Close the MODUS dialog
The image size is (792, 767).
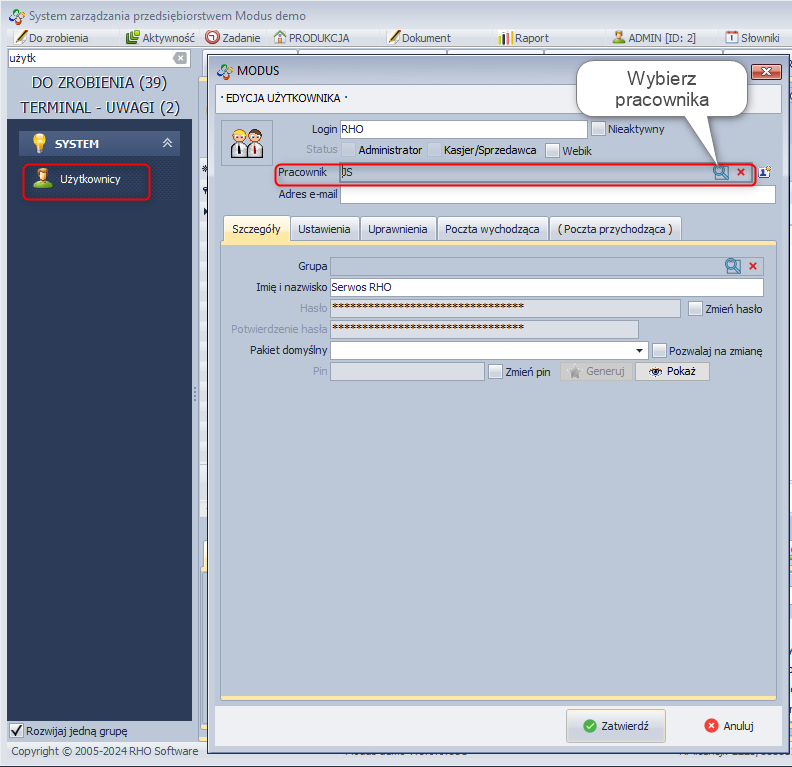tap(766, 72)
